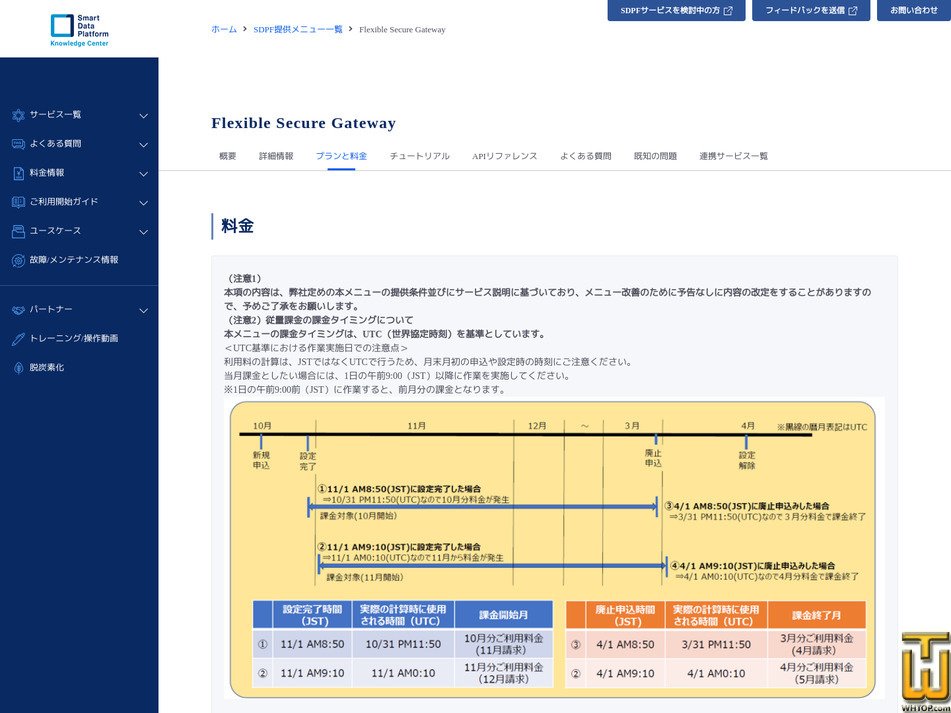Click the gear icon beside サービス一覧
This screenshot has height=713, width=951.
(18, 115)
